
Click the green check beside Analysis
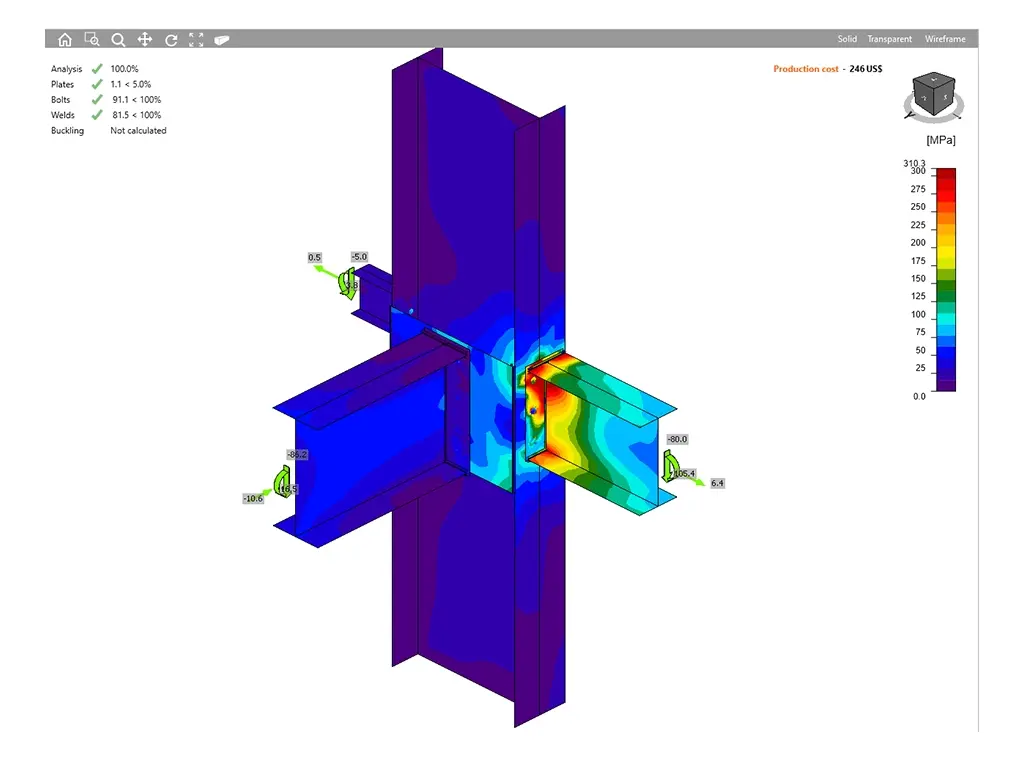(97, 69)
